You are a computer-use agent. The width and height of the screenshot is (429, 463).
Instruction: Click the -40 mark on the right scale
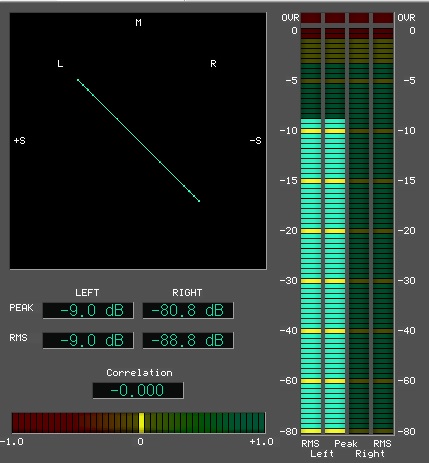click(x=406, y=331)
